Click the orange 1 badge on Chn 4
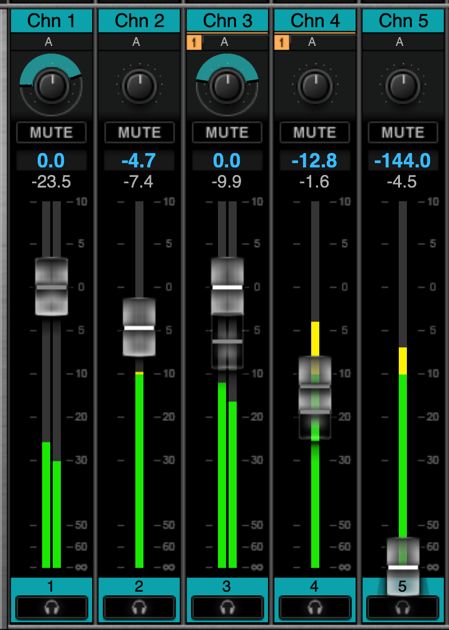The image size is (449, 630). (x=282, y=42)
